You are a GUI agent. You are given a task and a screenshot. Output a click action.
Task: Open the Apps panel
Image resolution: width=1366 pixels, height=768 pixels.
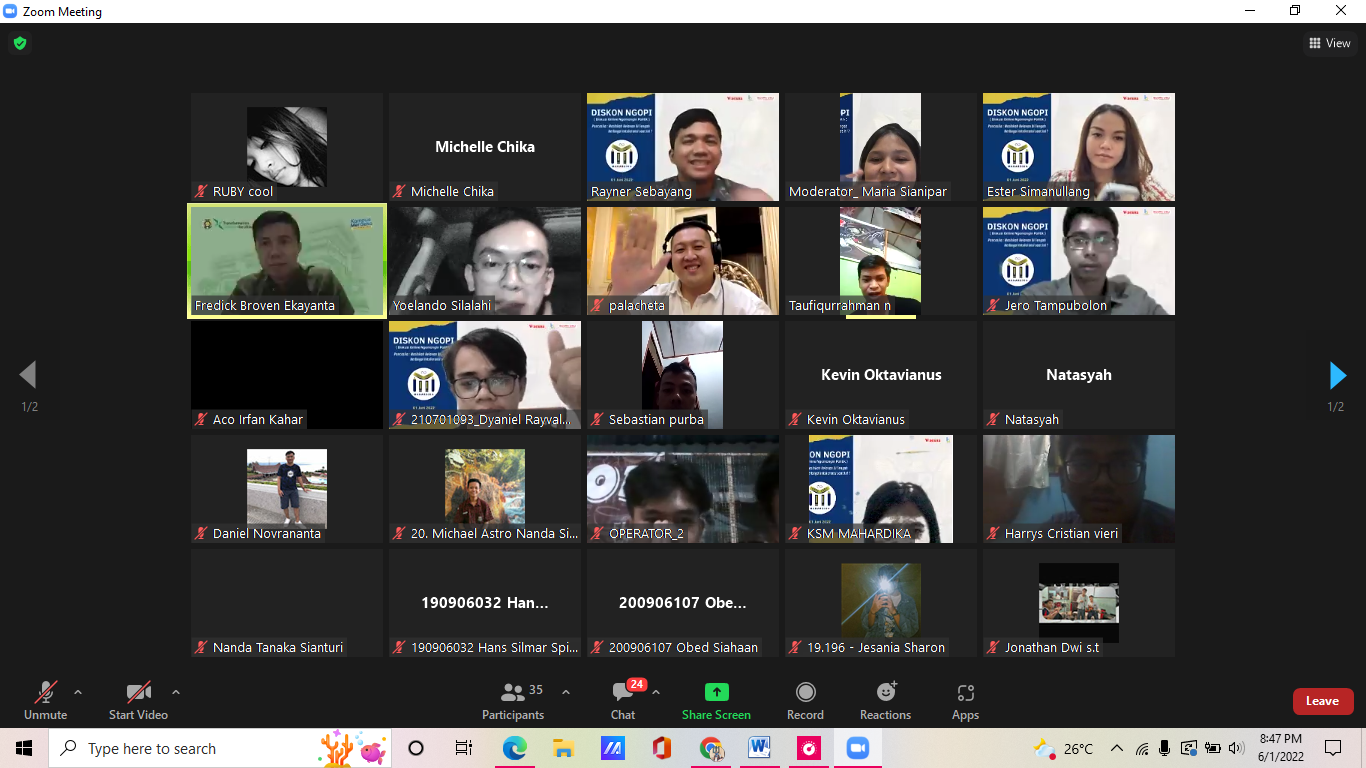coord(965,692)
